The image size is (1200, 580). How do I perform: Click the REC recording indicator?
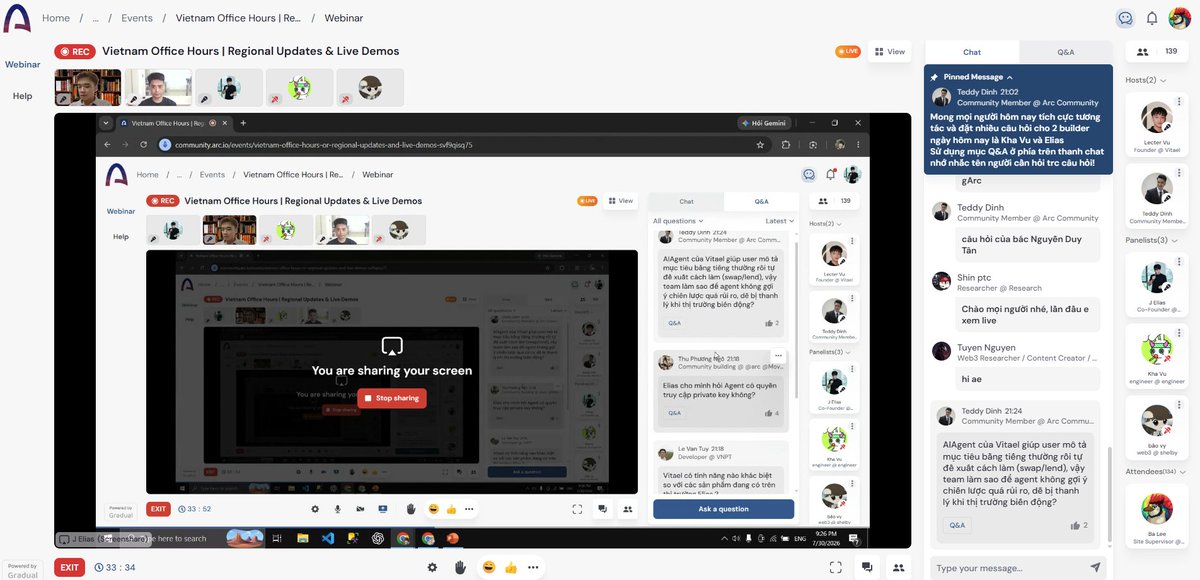pyautogui.click(x=75, y=52)
